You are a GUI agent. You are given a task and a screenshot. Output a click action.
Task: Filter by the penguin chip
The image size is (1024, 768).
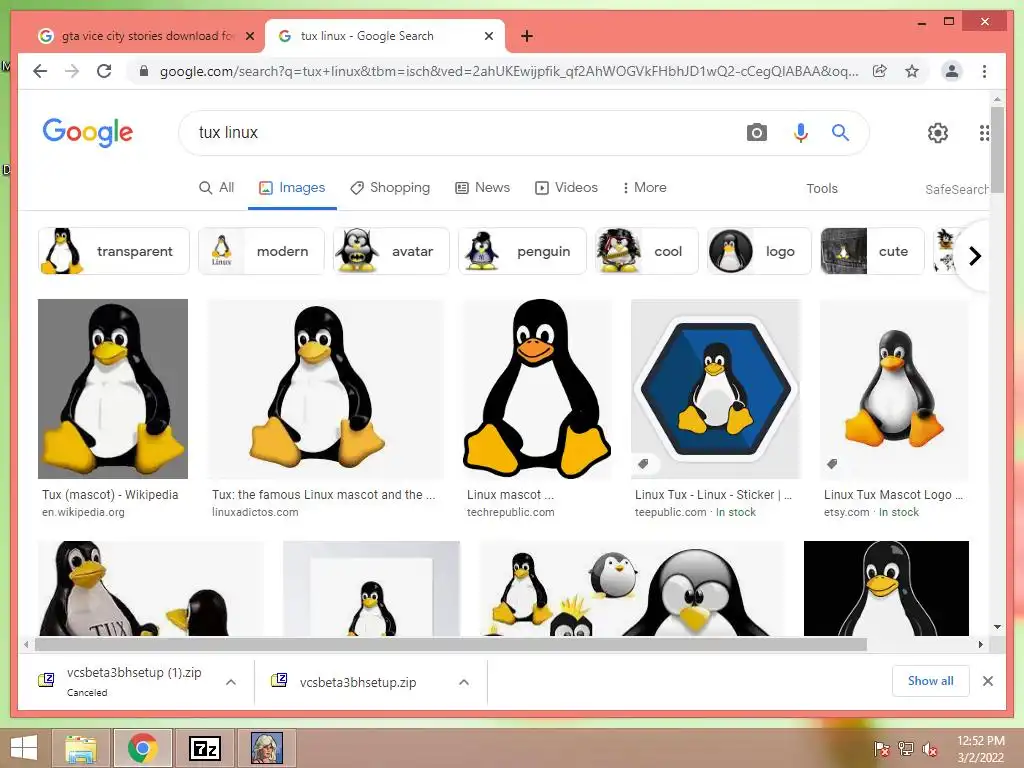[522, 251]
